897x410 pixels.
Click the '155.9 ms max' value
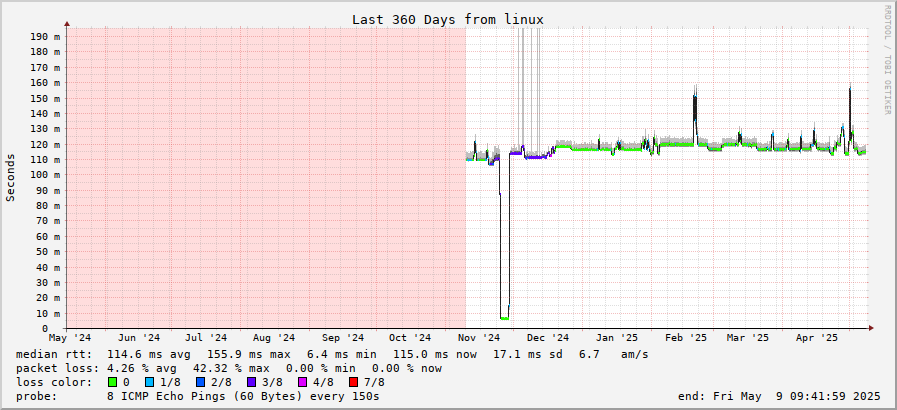coord(248,355)
